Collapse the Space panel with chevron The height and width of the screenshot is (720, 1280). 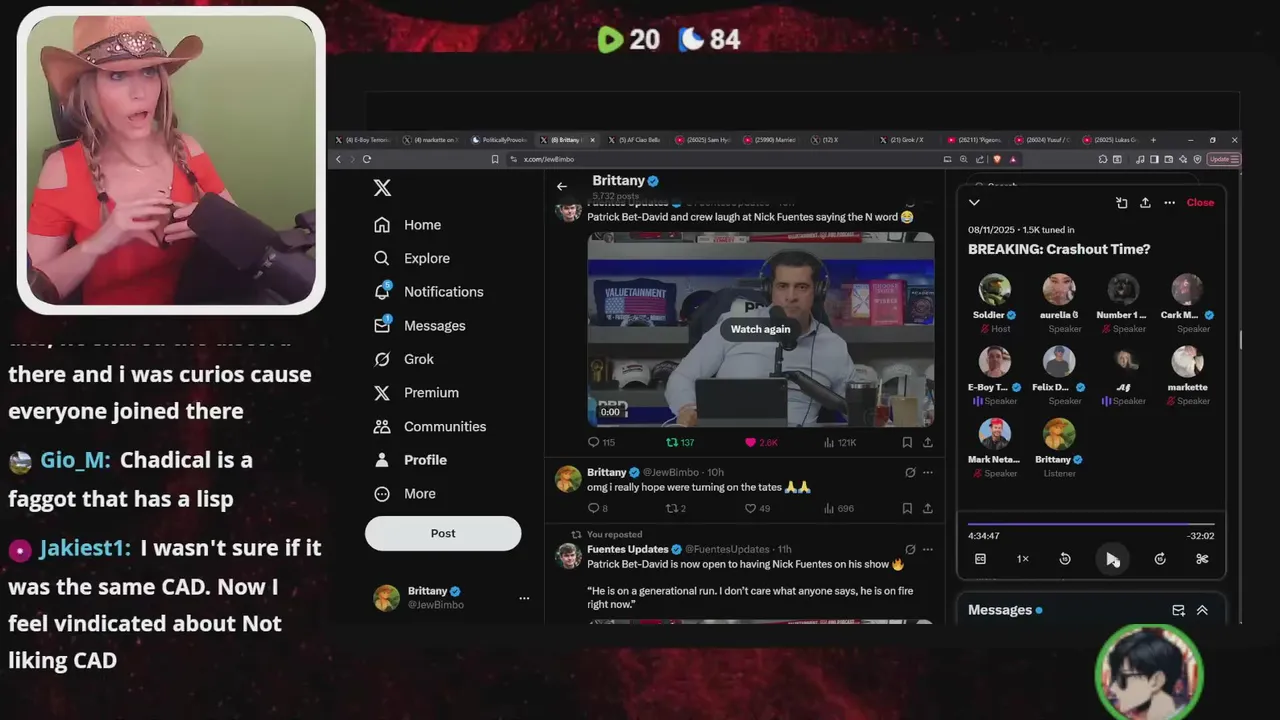point(974,202)
